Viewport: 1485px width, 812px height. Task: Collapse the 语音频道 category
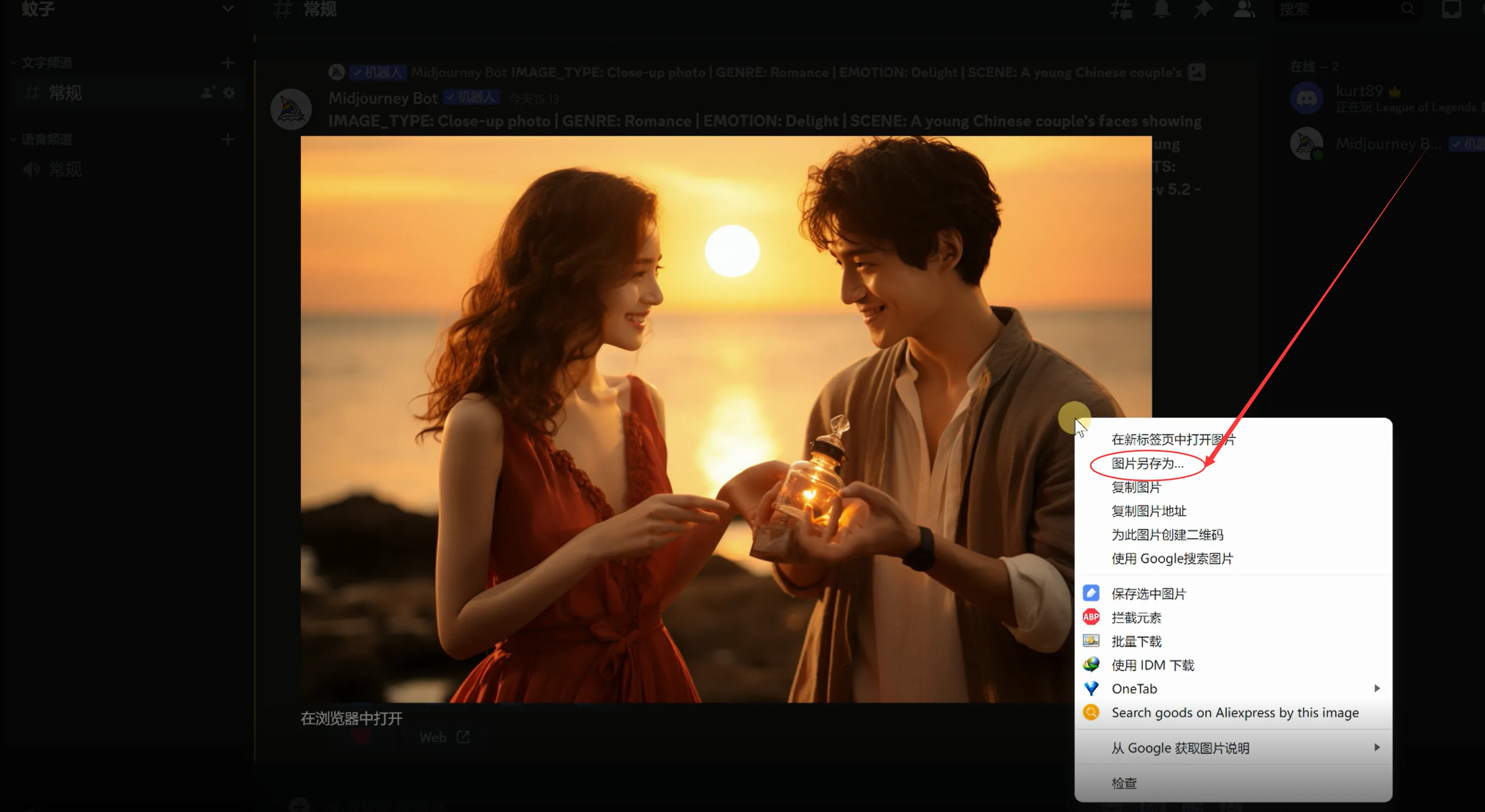tap(46, 139)
